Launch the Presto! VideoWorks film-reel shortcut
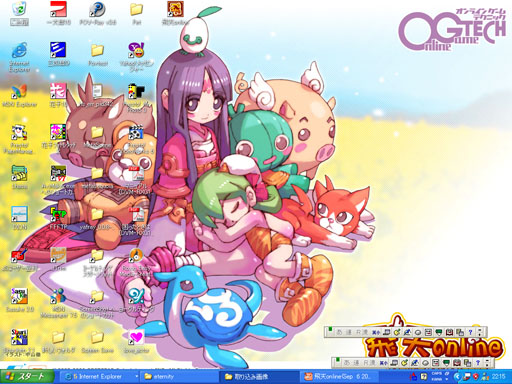Image resolution: width=512 pixels, height=384 pixels. click(x=136, y=139)
